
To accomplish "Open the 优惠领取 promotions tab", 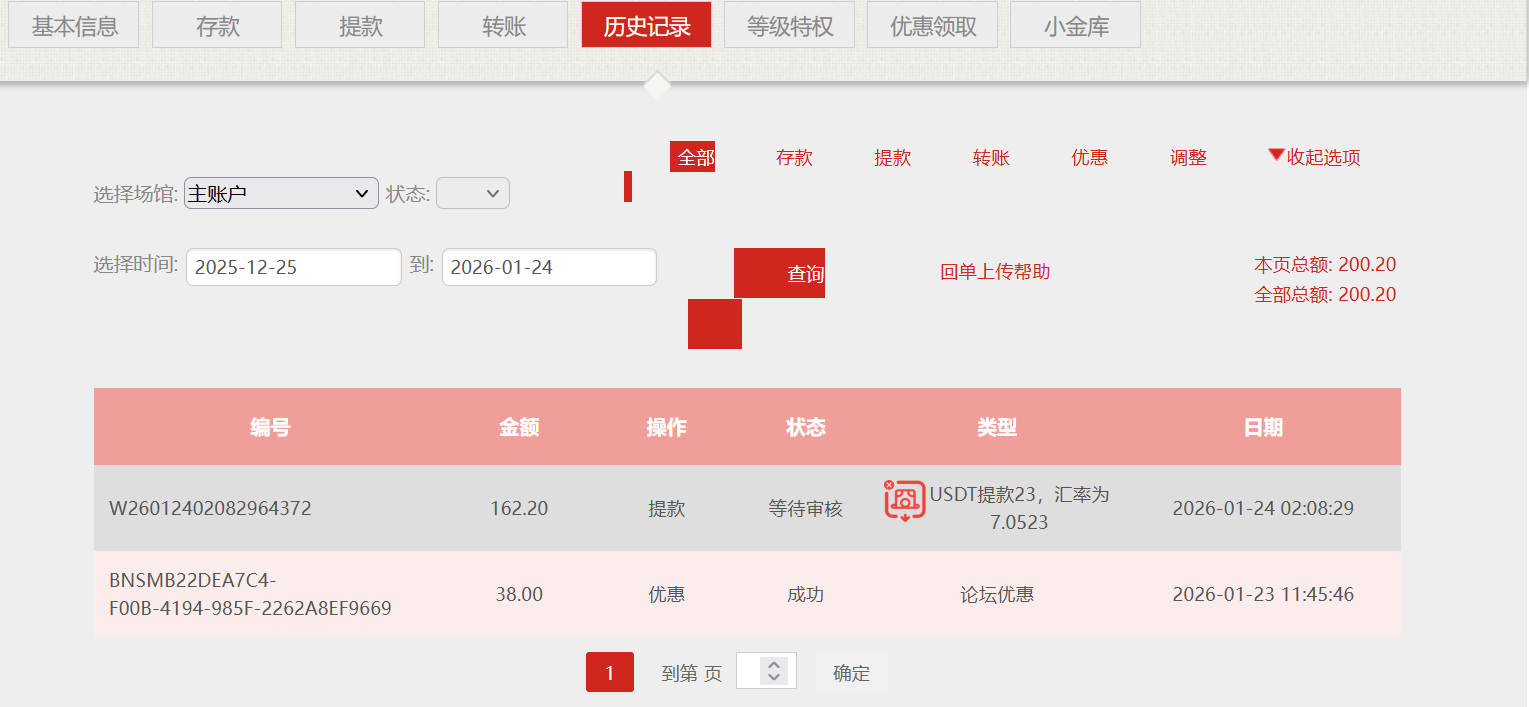I will (932, 24).
